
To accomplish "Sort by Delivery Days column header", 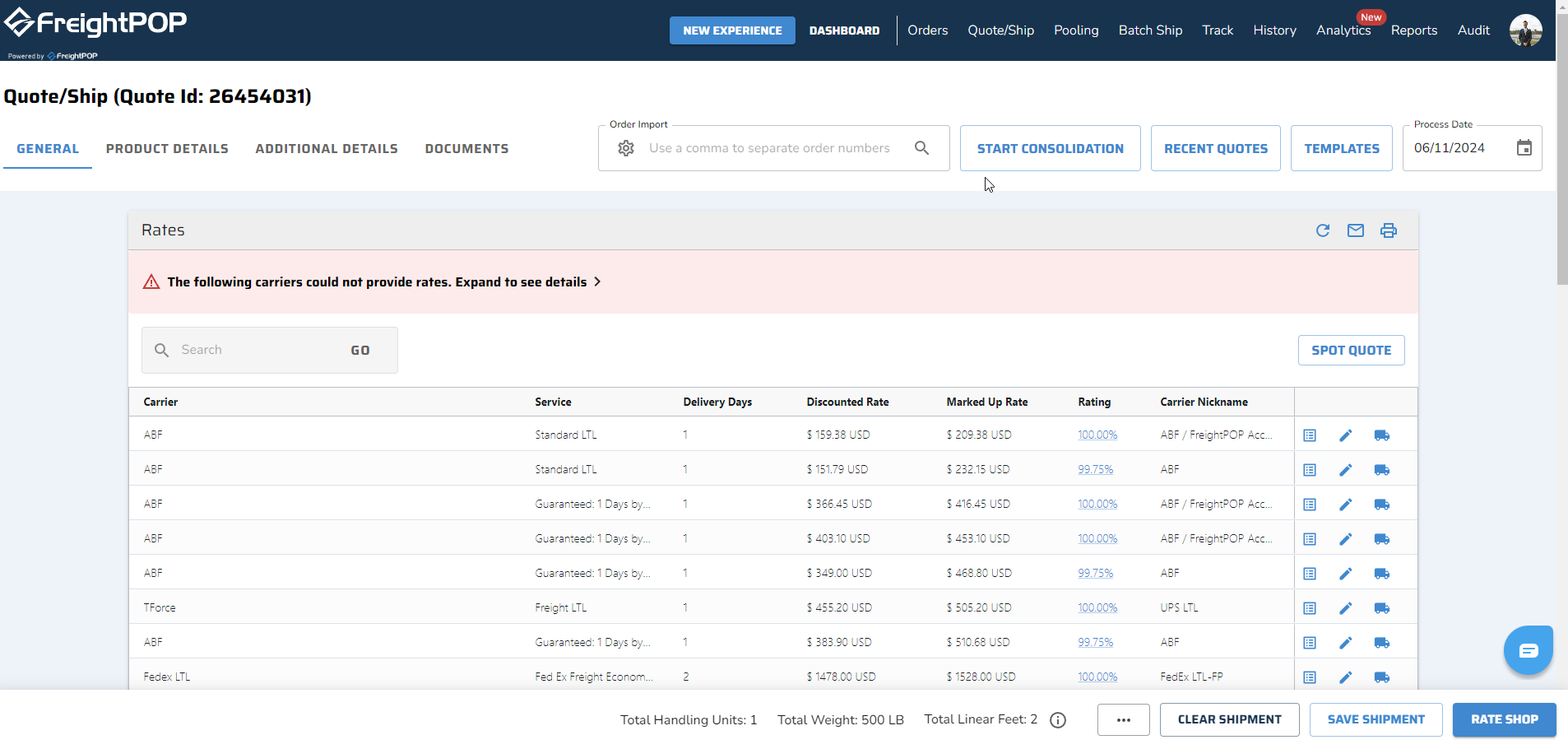I will [717, 402].
